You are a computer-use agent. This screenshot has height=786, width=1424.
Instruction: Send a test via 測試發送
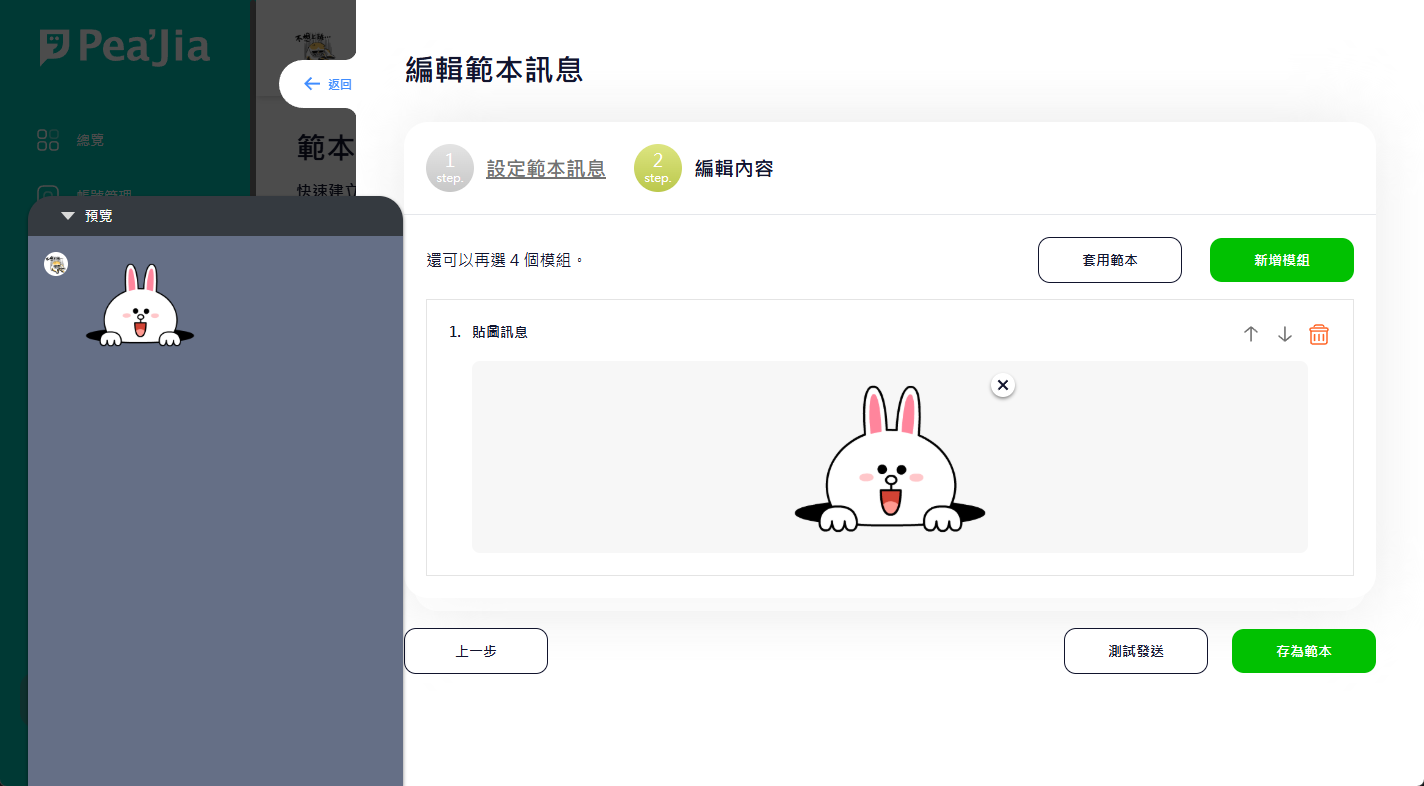tap(1135, 651)
